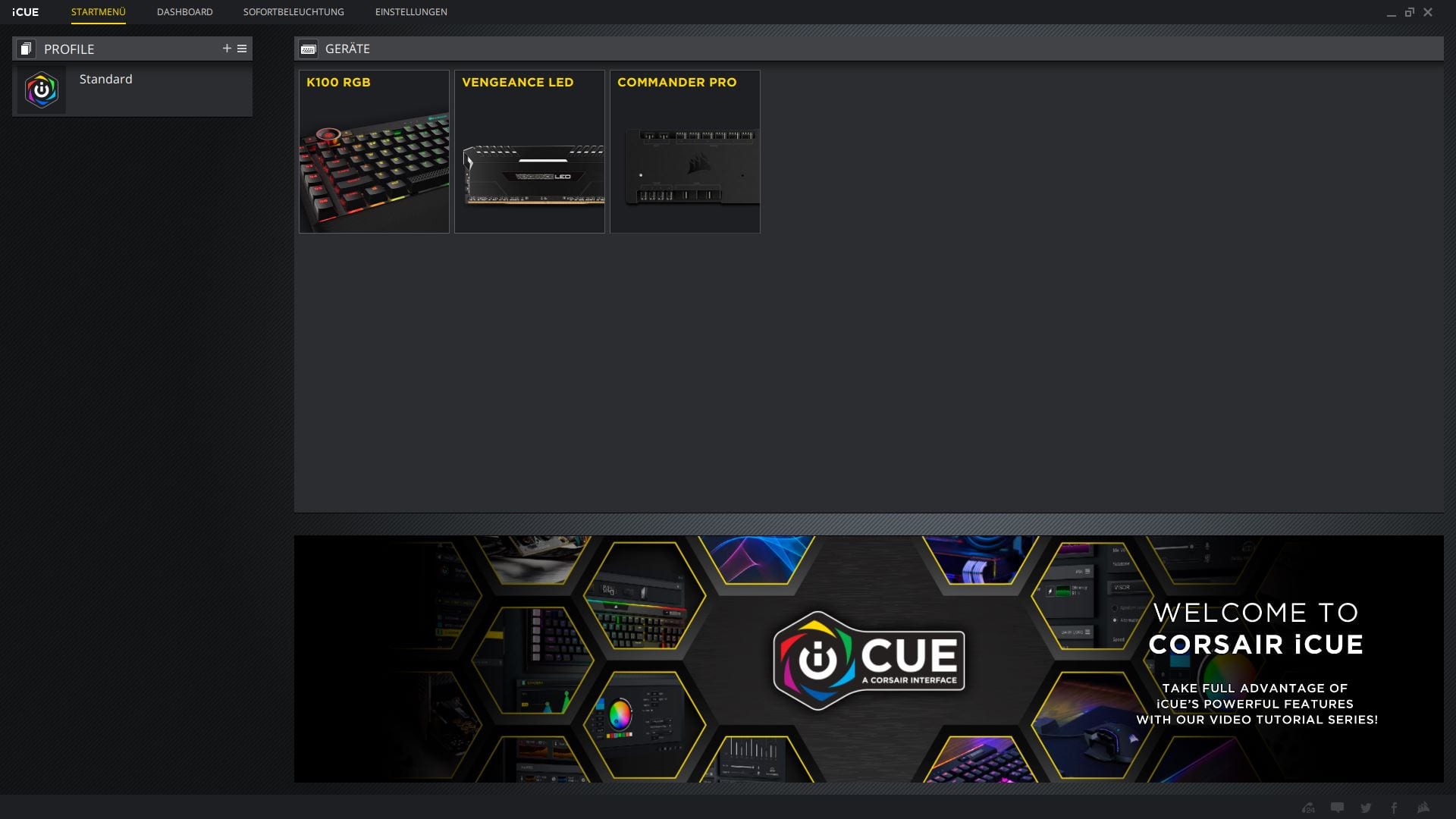The width and height of the screenshot is (1456, 819).
Task: Open the Twitter icon in status bar
Action: (x=1366, y=808)
